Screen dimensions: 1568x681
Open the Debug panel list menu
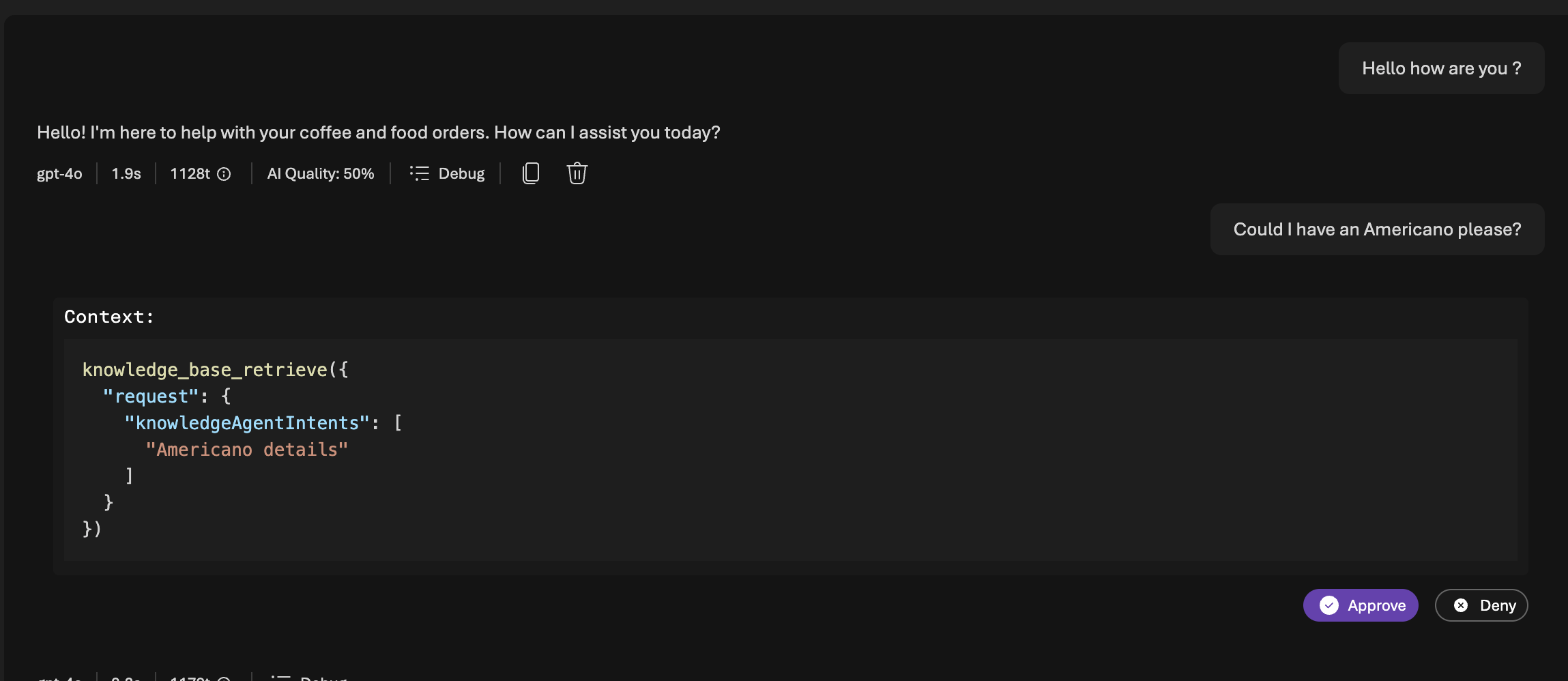tap(419, 173)
